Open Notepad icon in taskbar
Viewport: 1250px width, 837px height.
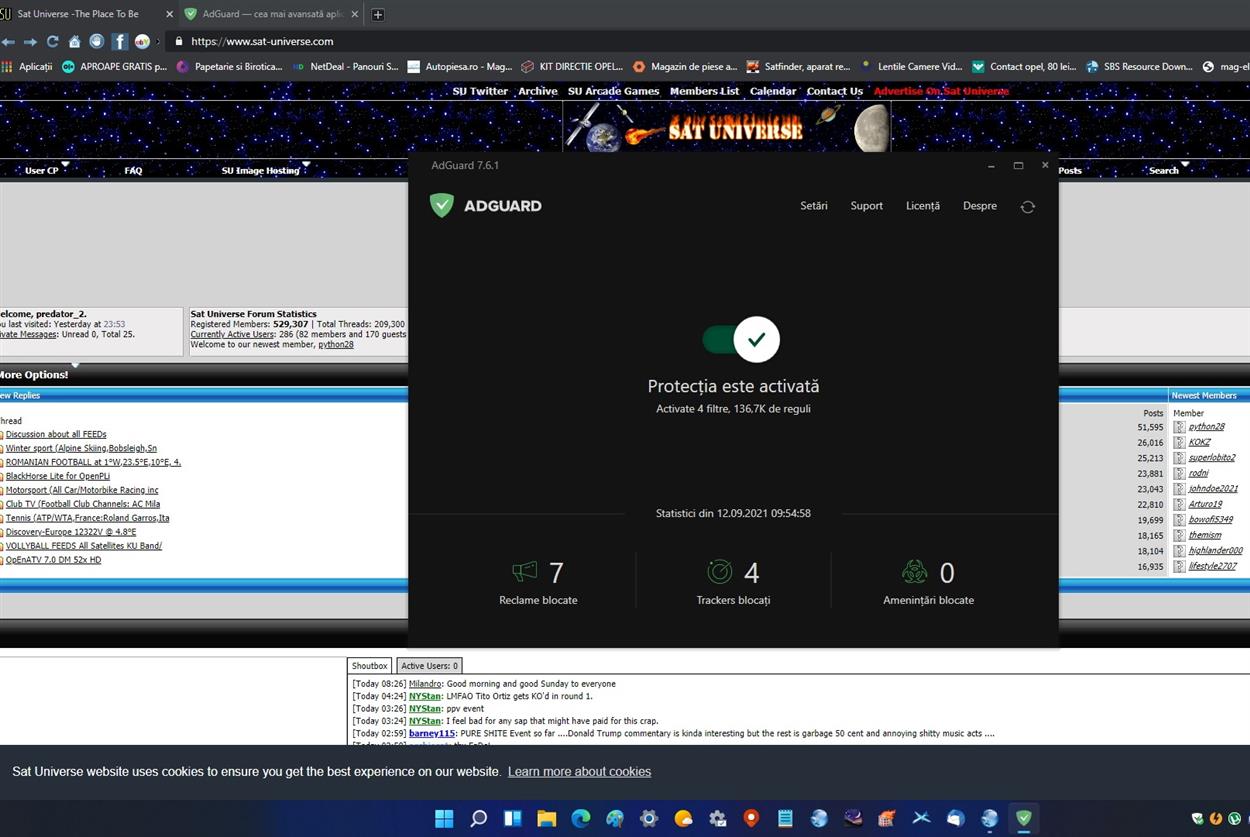click(x=785, y=819)
